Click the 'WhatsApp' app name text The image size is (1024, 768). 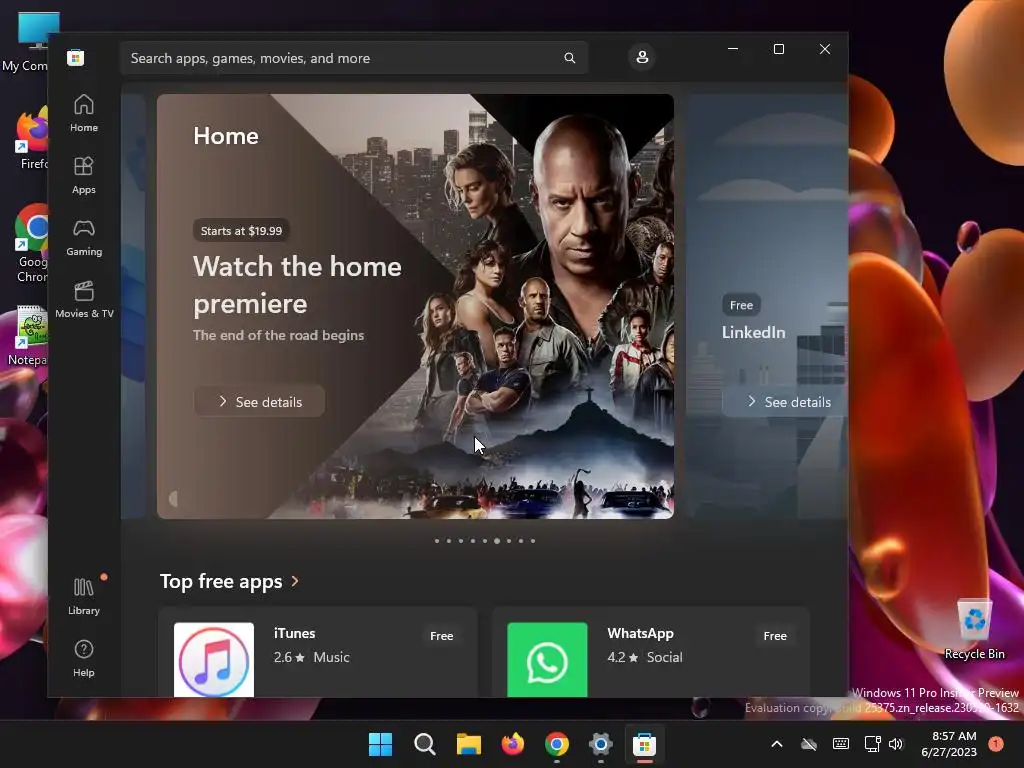click(641, 633)
